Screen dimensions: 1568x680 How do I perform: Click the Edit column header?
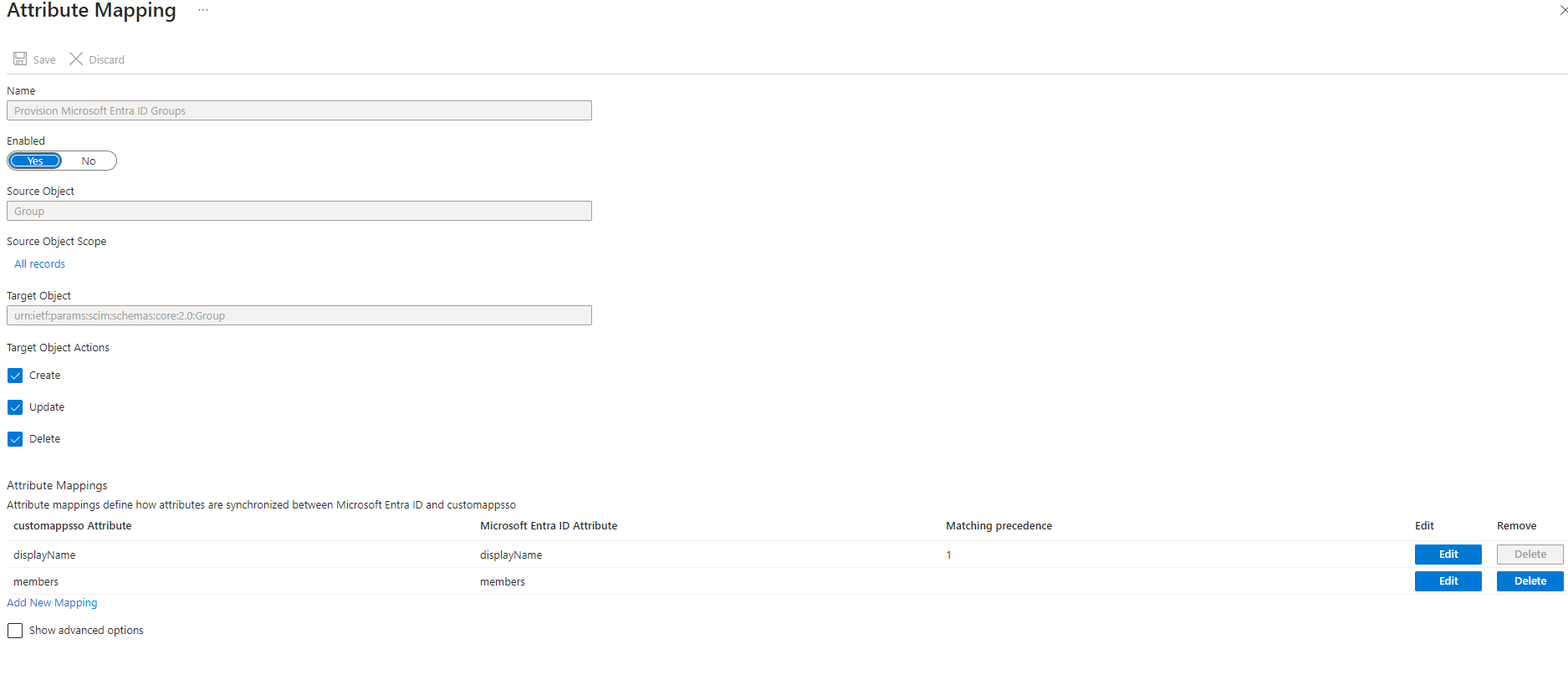(1424, 525)
